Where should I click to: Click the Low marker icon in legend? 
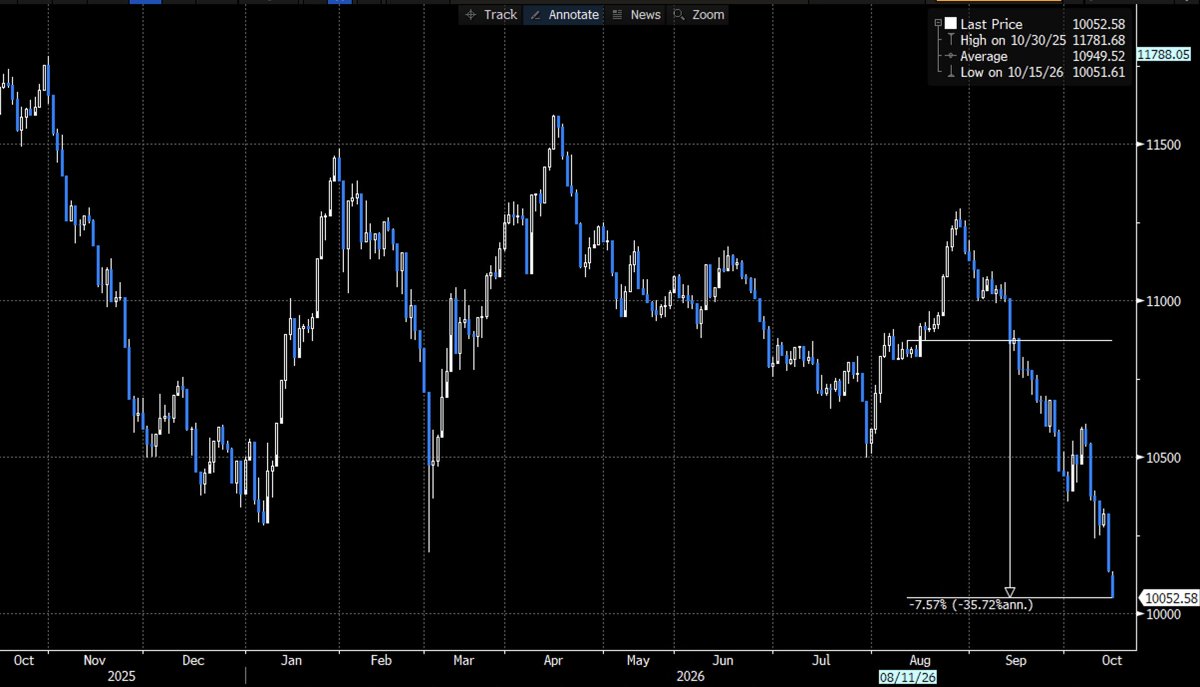pyautogui.click(x=949, y=73)
